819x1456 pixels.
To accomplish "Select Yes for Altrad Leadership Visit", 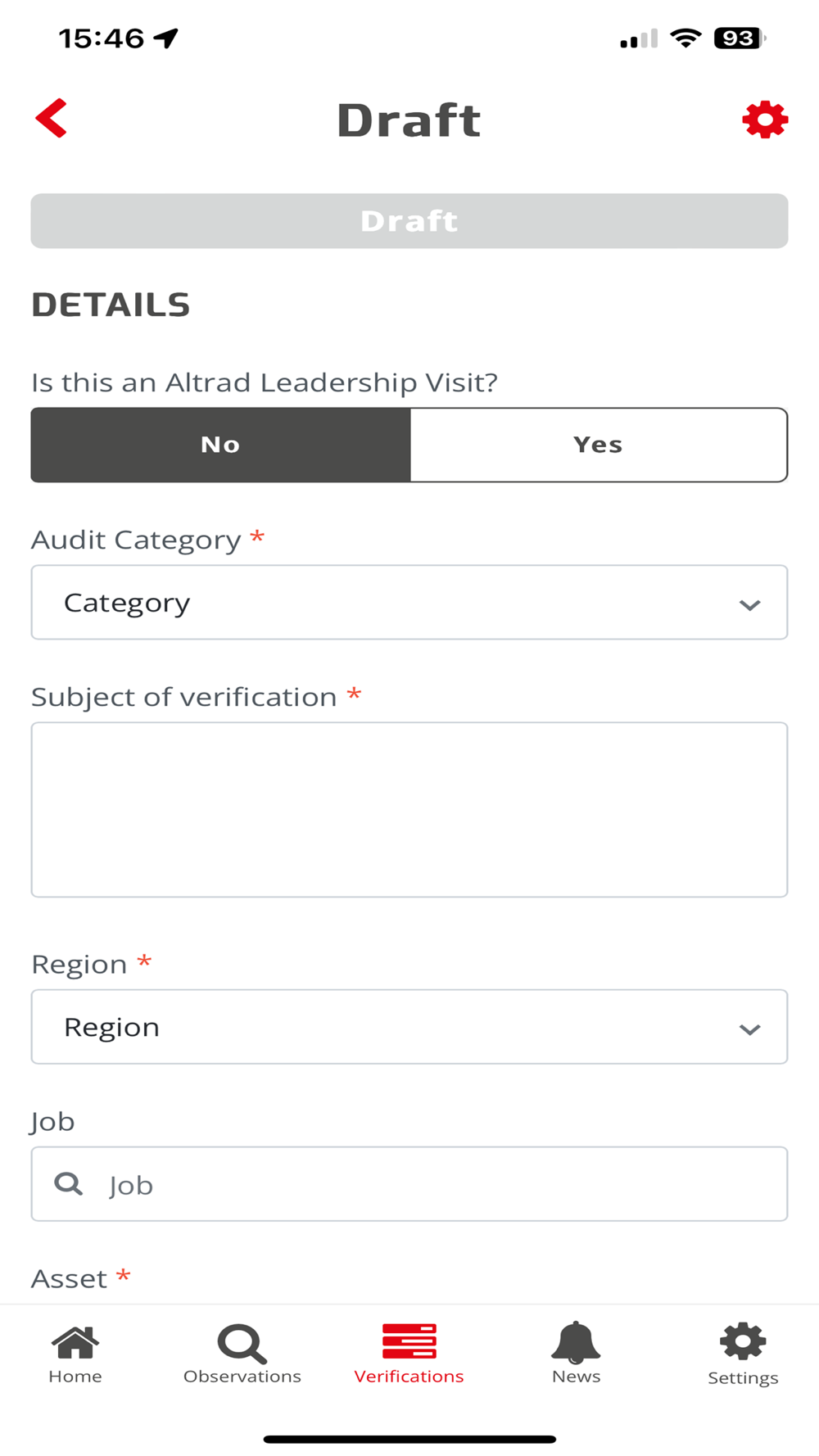I will [598, 445].
